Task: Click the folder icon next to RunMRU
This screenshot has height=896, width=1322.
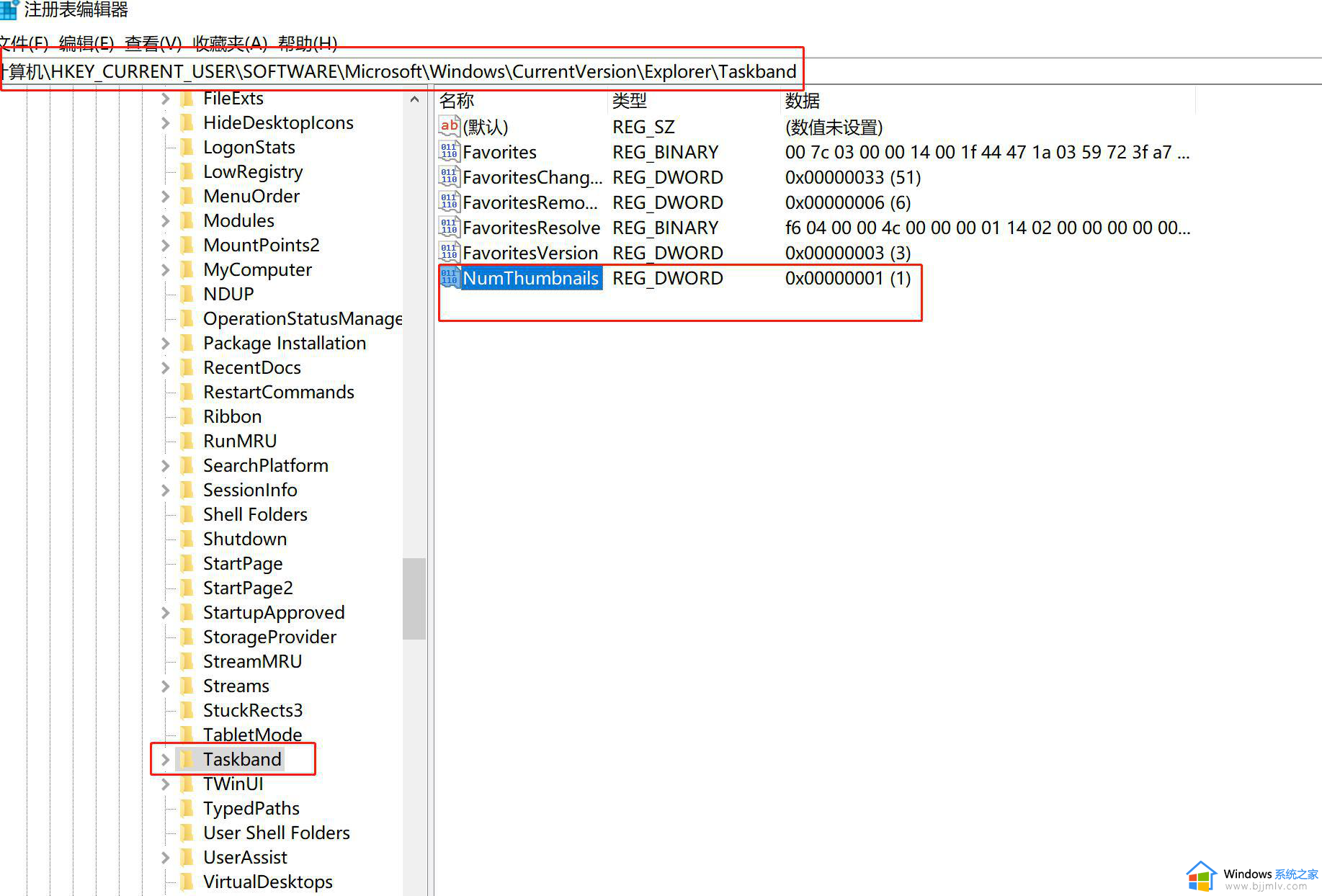Action: point(187,442)
